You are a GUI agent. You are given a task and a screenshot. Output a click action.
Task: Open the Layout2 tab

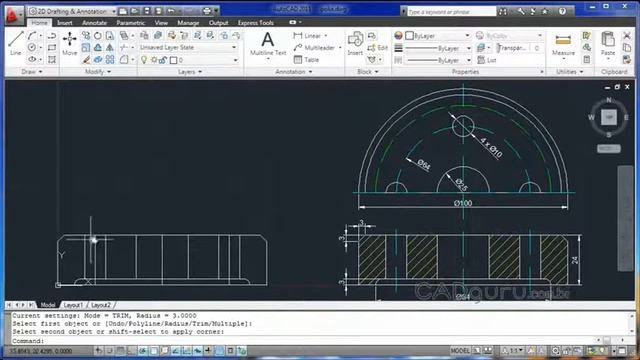[101, 305]
